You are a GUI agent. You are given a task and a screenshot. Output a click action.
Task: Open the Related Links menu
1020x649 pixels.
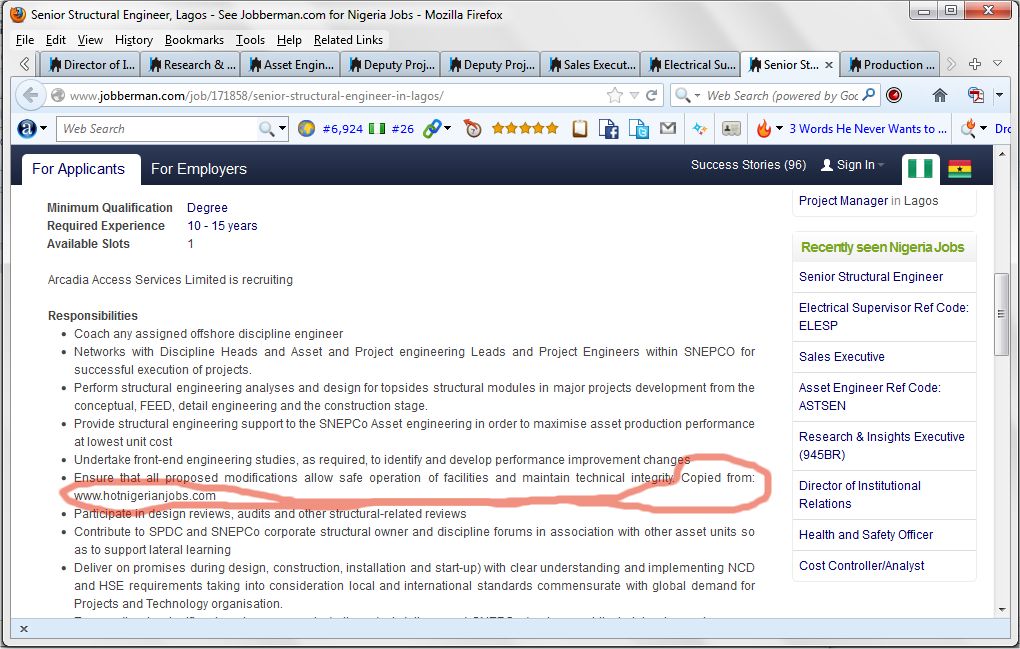coord(348,40)
